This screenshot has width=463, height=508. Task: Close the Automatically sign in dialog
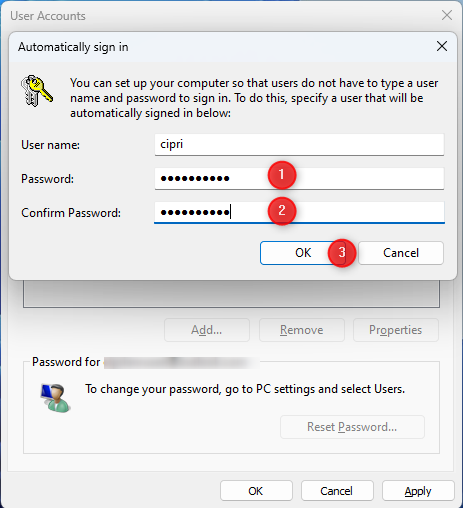(442, 46)
